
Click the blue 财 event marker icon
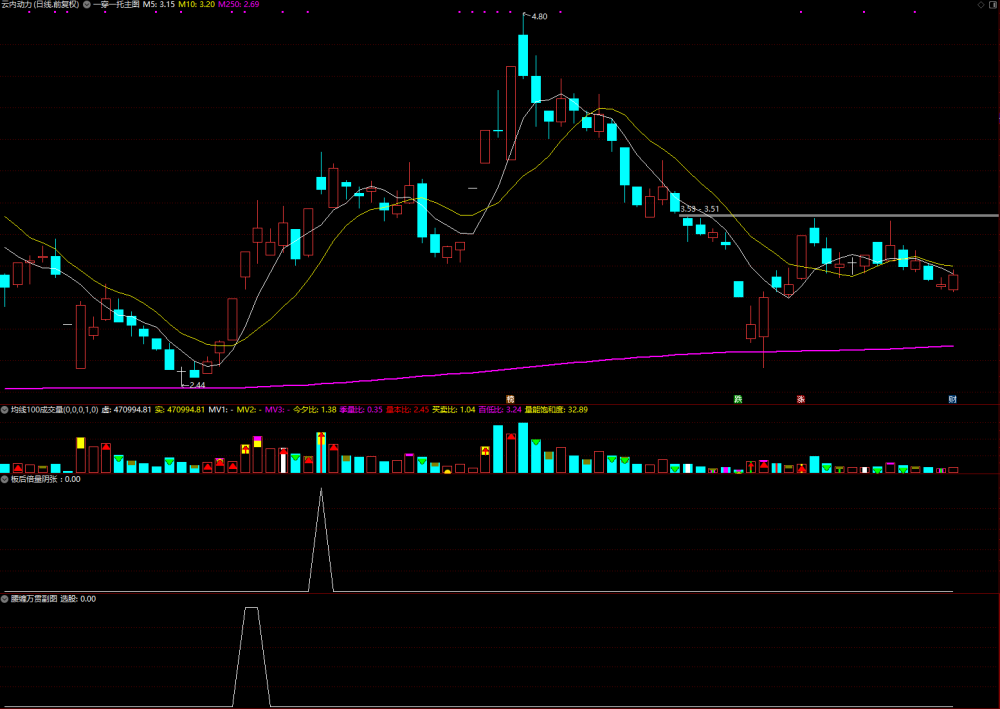pos(952,399)
